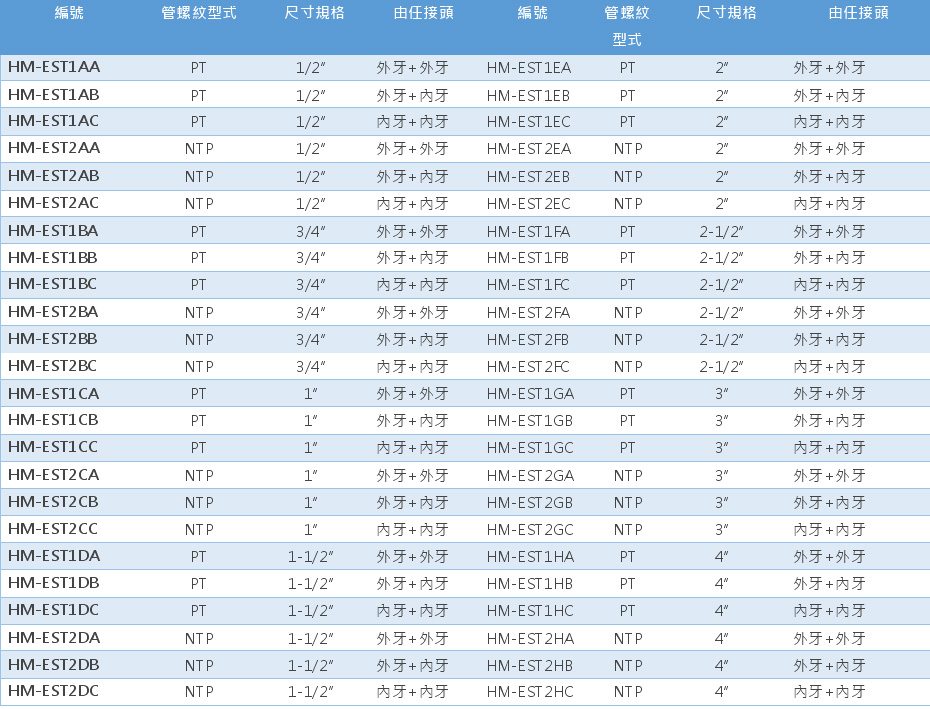This screenshot has width=930, height=709.
Task: Select the HM-EST2AB product code
Action: tap(54, 175)
